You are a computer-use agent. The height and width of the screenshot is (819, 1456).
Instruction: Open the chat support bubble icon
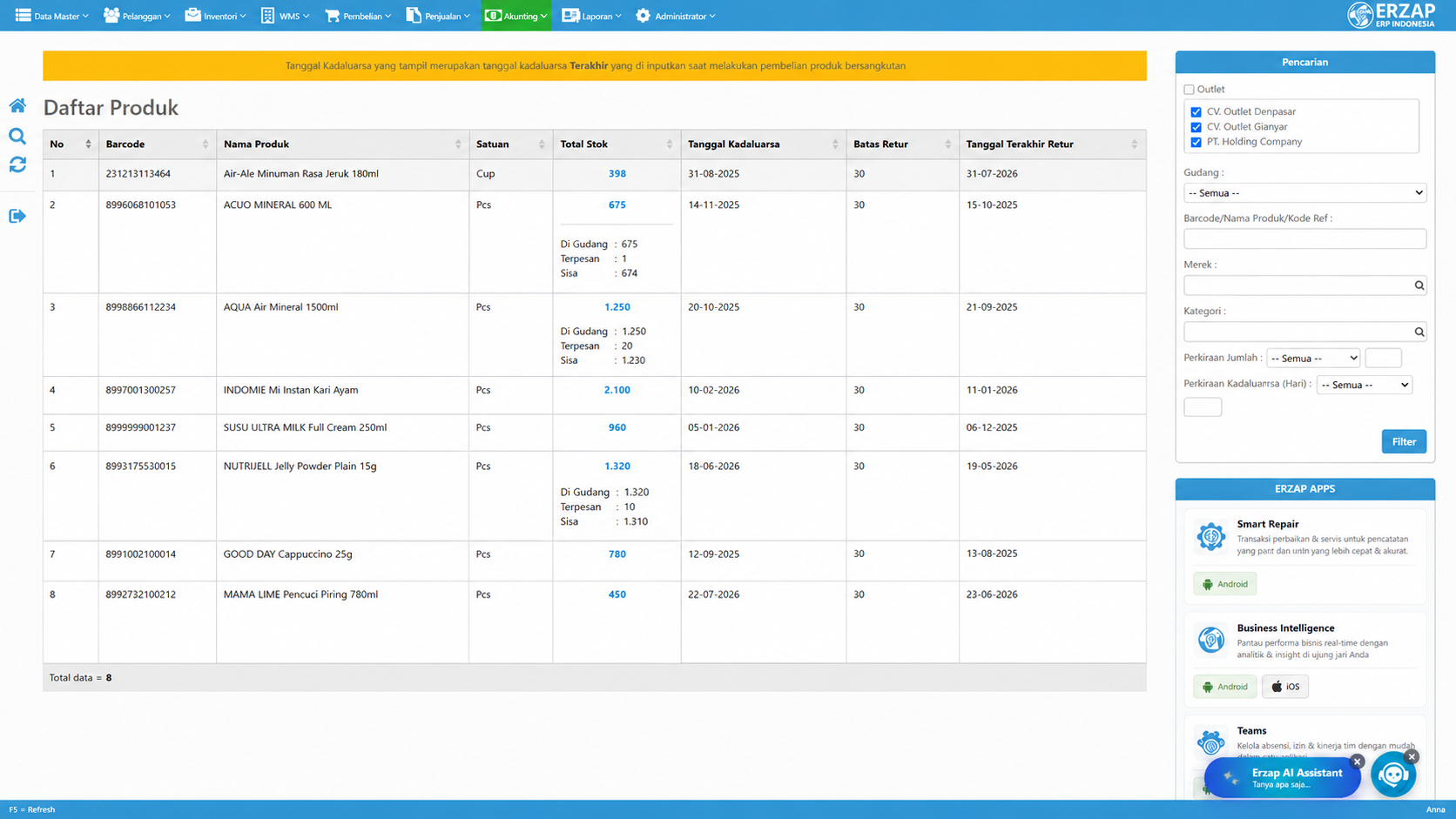pos(1392,775)
